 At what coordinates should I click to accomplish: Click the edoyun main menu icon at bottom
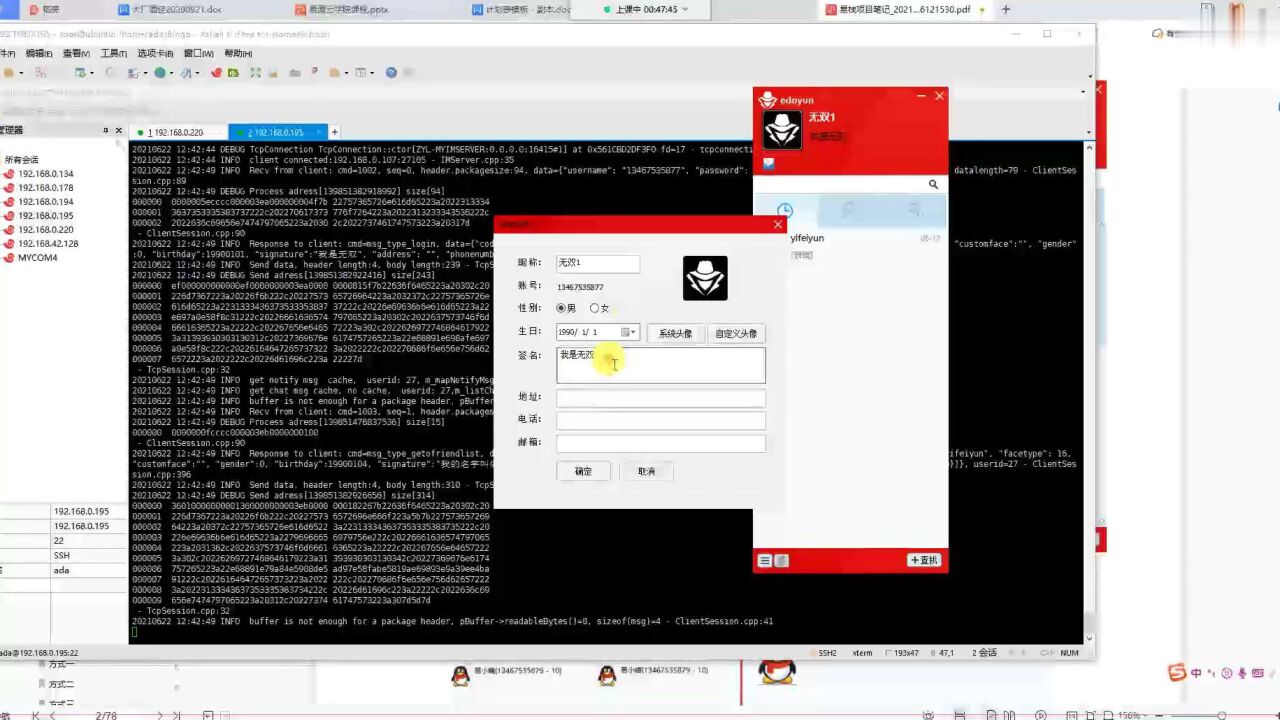[765, 561]
